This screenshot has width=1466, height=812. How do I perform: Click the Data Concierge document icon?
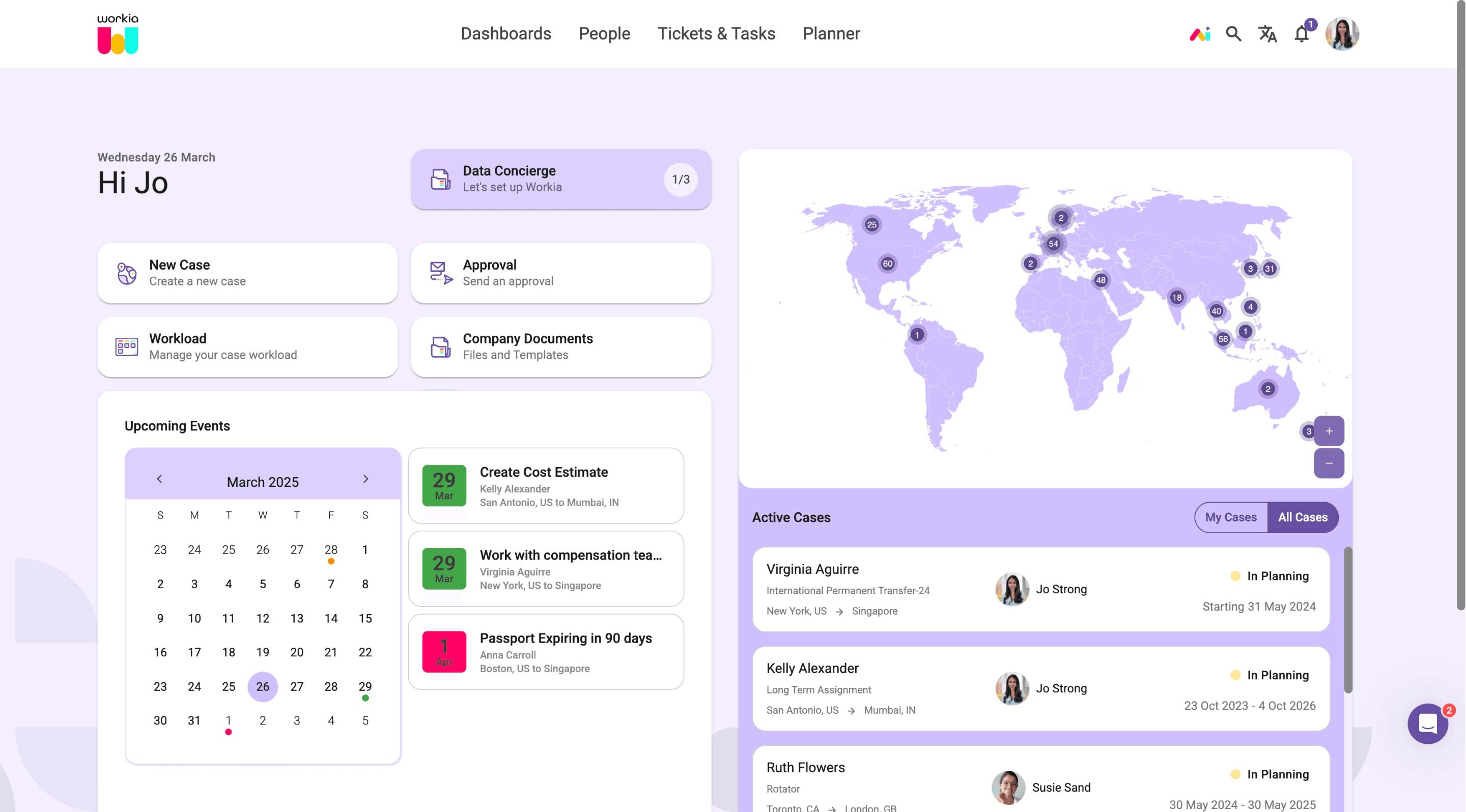440,179
